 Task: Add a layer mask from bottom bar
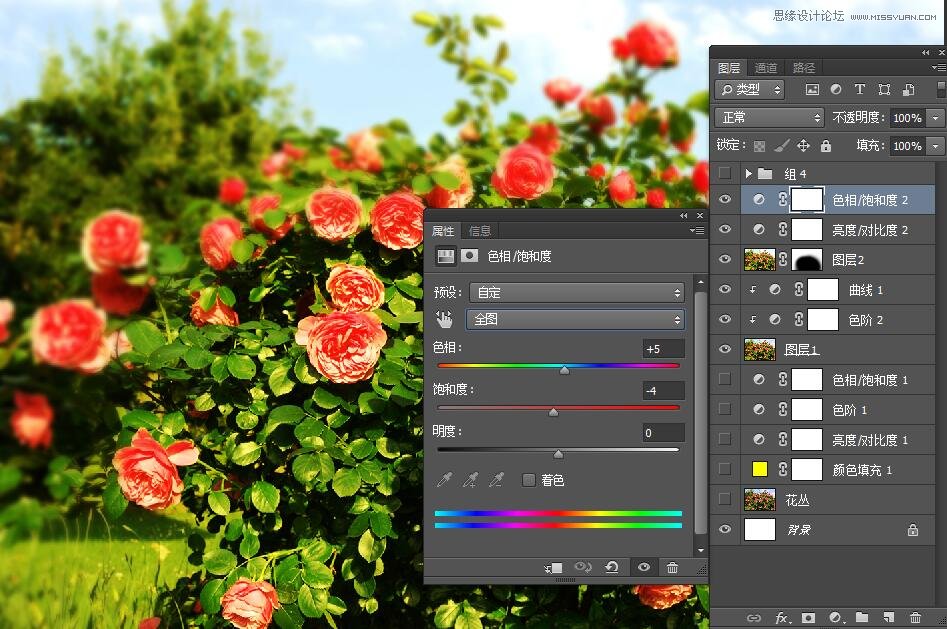tap(808, 618)
